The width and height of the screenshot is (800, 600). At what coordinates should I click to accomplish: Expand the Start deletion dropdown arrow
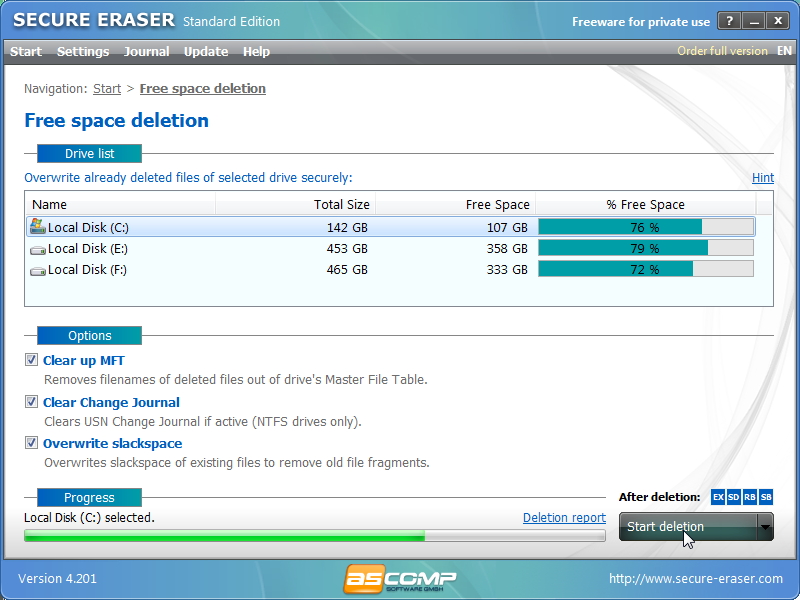click(765, 527)
